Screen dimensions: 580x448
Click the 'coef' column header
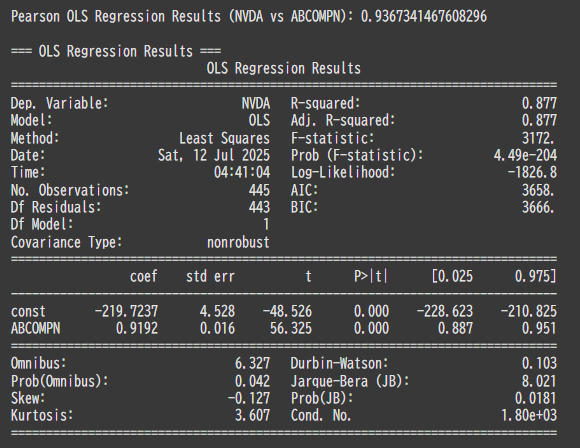pyautogui.click(x=144, y=277)
